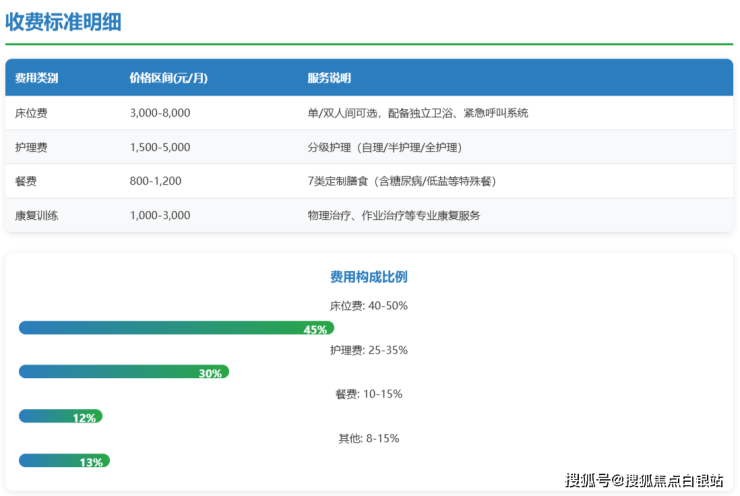
Task: Click the 800-1,200 price cell
Action: 155,181
